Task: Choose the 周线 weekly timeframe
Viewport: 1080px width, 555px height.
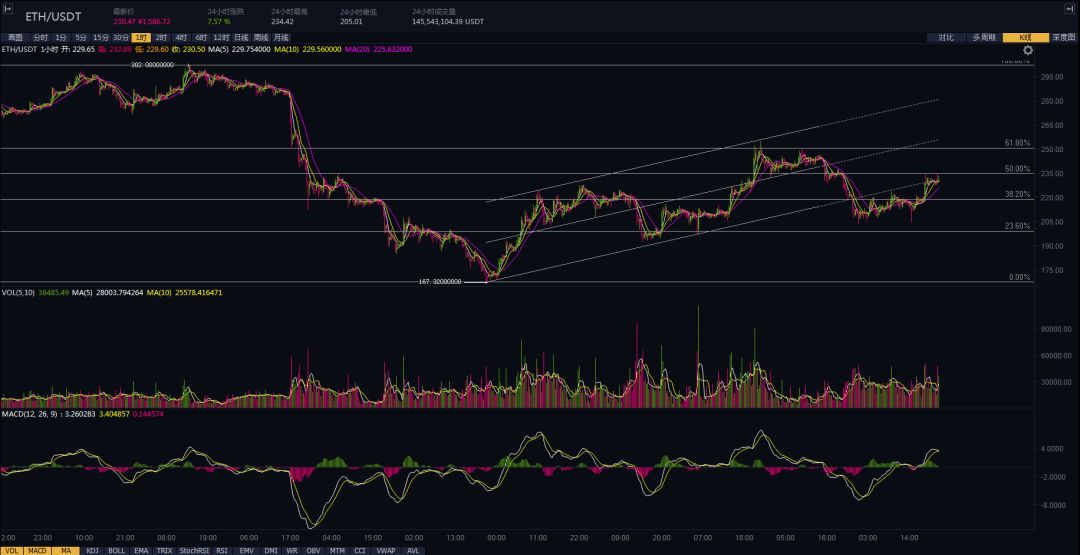Action: 261,38
